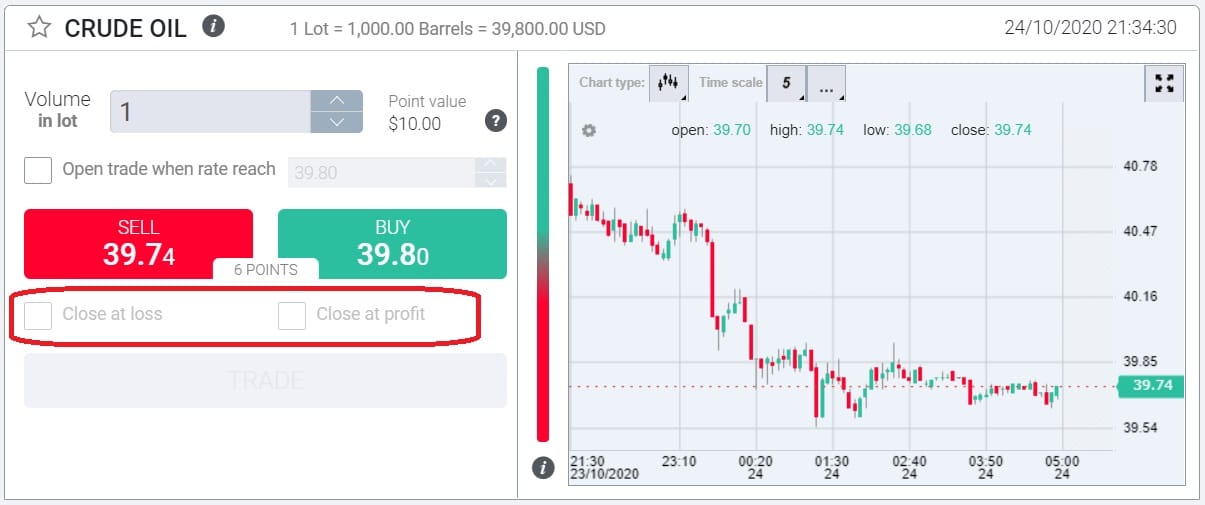Screen dimensions: 1205x505
Task: Click the info icon below the sentiment bar
Action: pyautogui.click(x=543, y=467)
